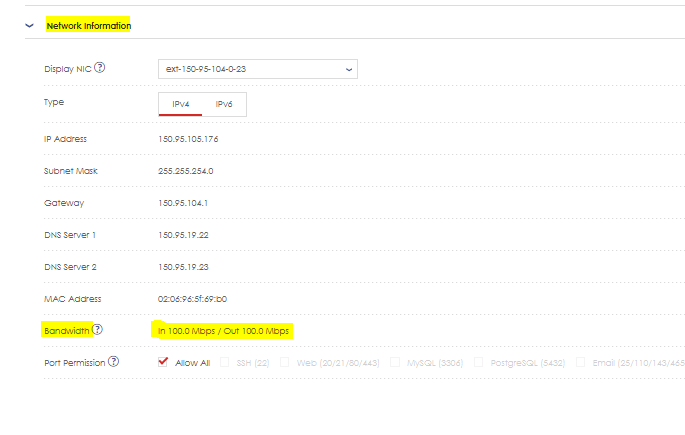The width and height of the screenshot is (685, 435).
Task: Toggle the SSH (22) checkbox
Action: pos(225,362)
